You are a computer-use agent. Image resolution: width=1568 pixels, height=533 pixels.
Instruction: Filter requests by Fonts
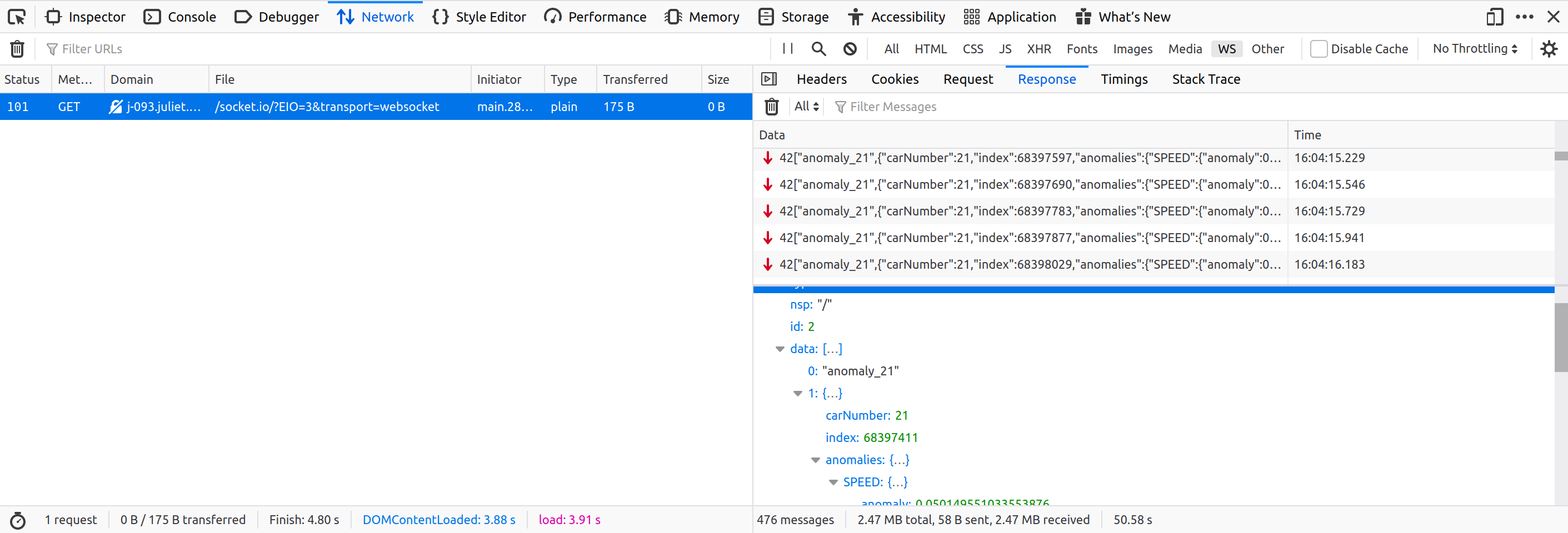[1082, 49]
